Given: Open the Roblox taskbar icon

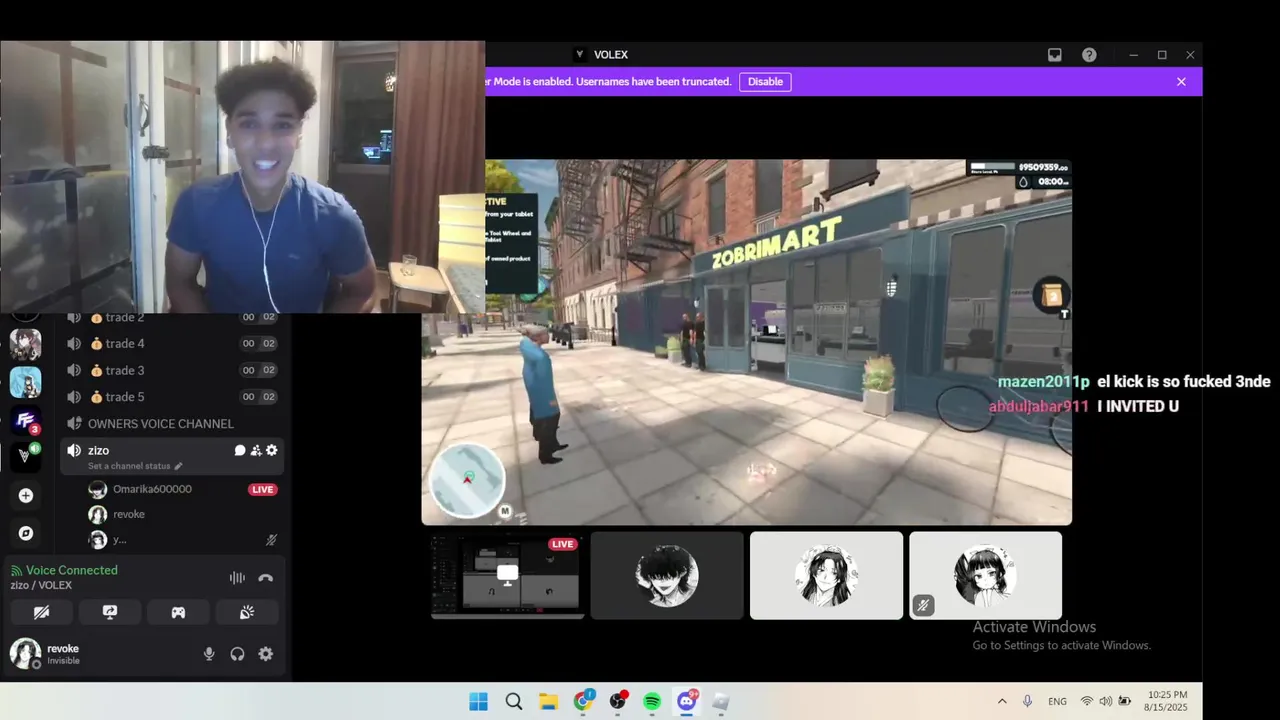Looking at the screenshot, I should [721, 702].
